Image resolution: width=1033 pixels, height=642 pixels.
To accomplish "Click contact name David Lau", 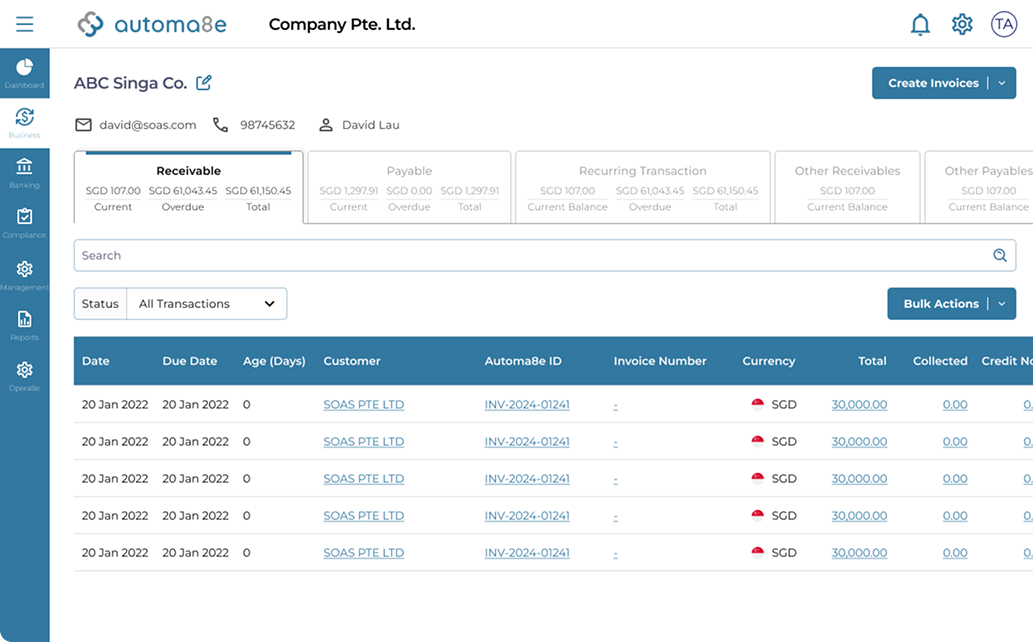I will (x=370, y=125).
